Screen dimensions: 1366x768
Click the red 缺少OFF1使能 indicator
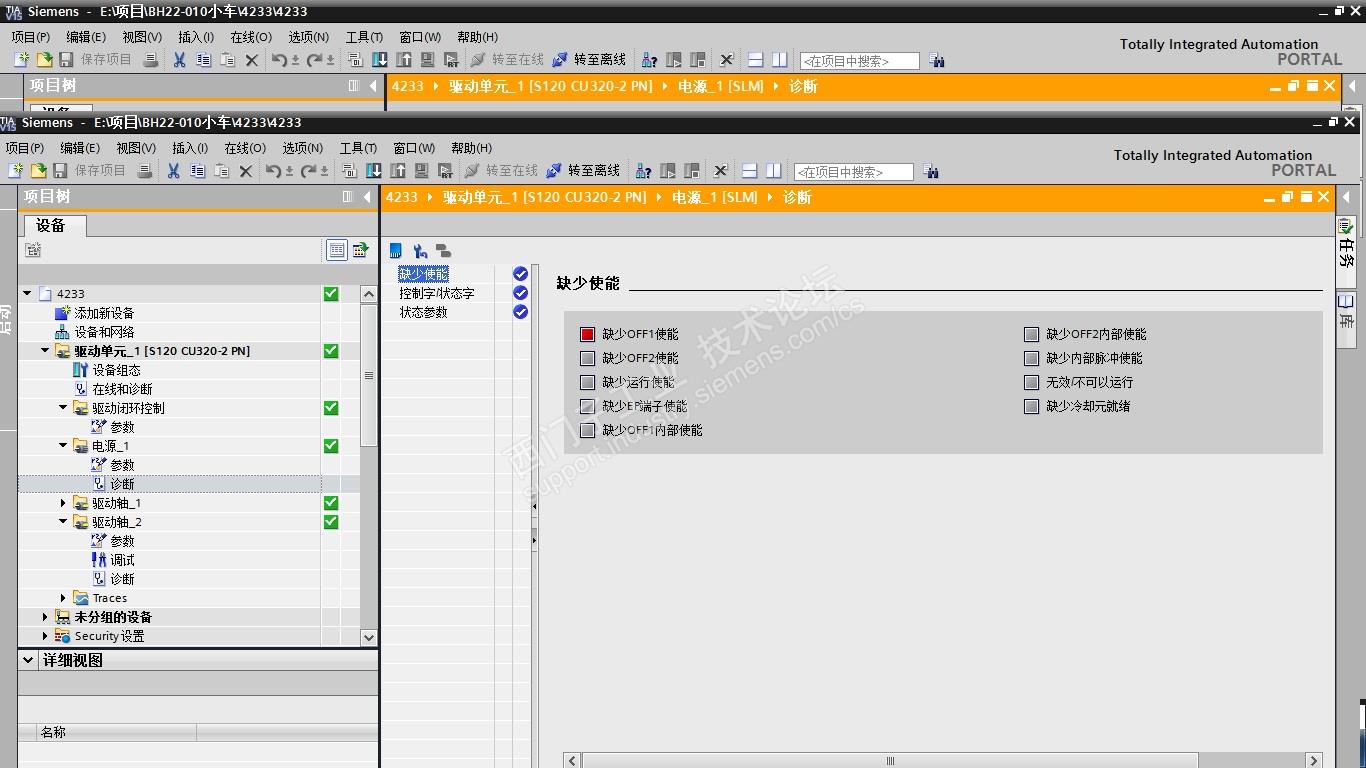click(587, 334)
